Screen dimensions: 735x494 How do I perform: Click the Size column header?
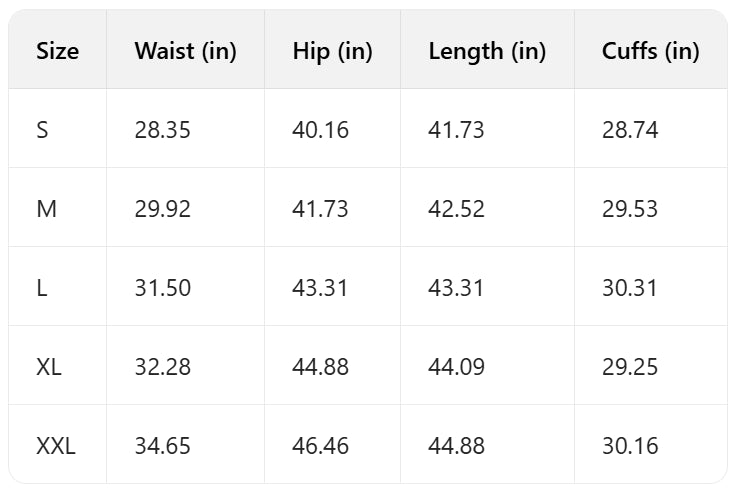[x=57, y=52]
